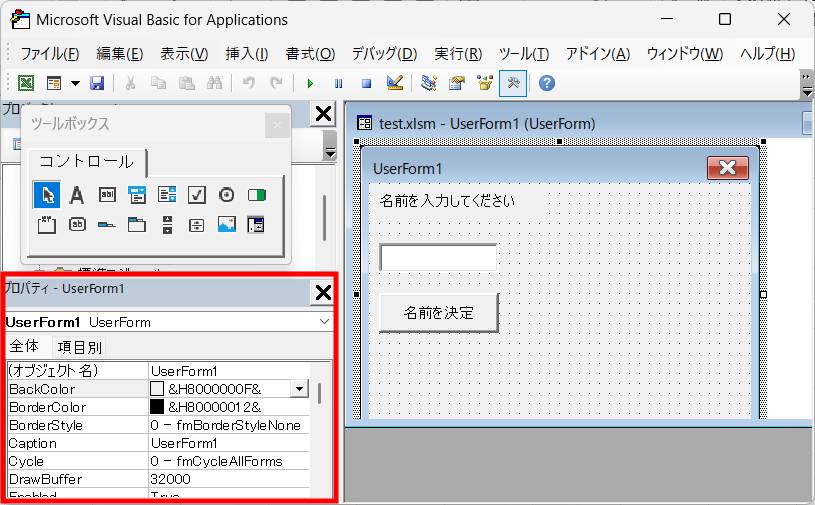
Task: Switch to the 項目別 properties tab
Action: (x=80, y=347)
